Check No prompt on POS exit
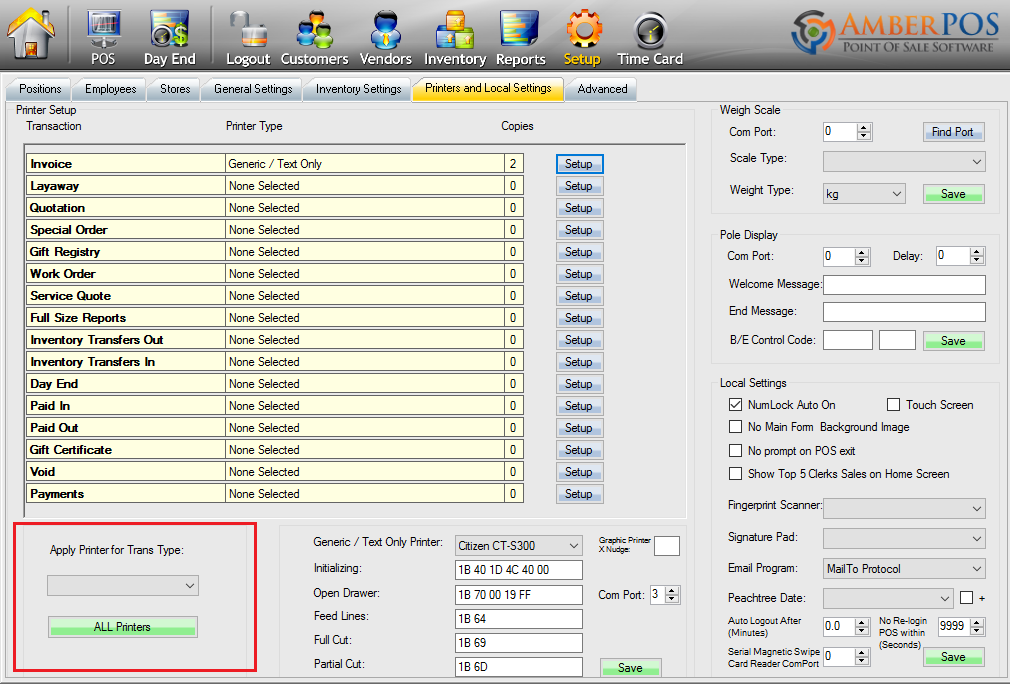Screen dimensions: 1010x684 pyautogui.click(x=735, y=450)
